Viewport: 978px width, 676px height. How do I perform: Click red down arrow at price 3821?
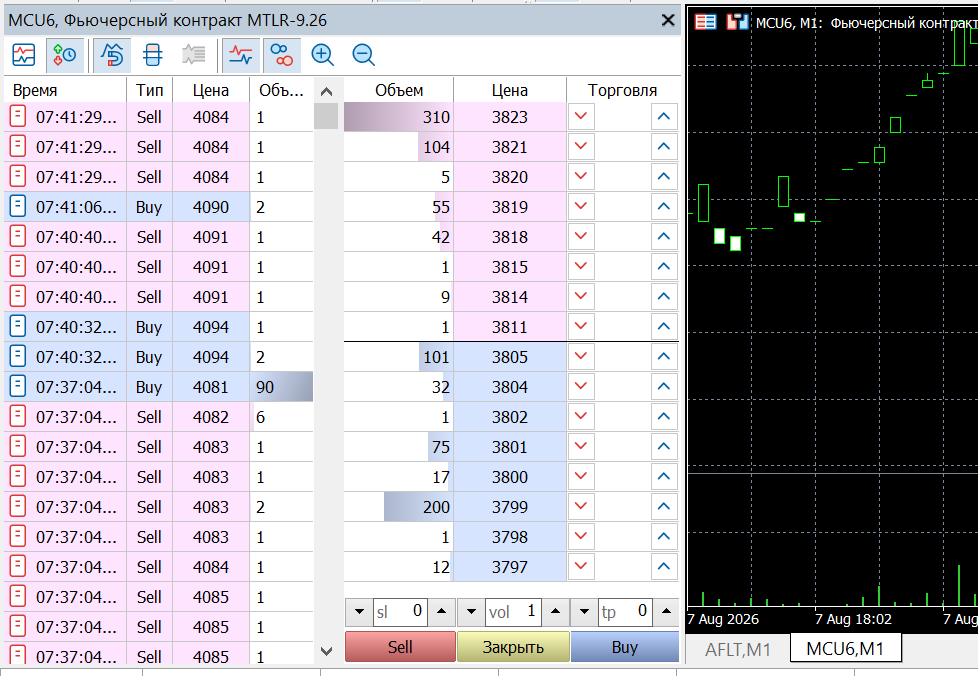(x=581, y=147)
